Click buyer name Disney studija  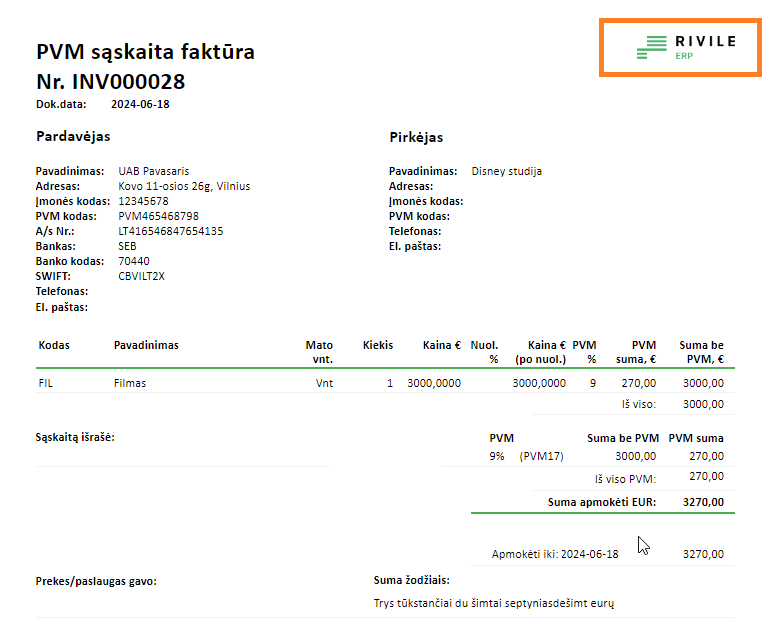(506, 171)
